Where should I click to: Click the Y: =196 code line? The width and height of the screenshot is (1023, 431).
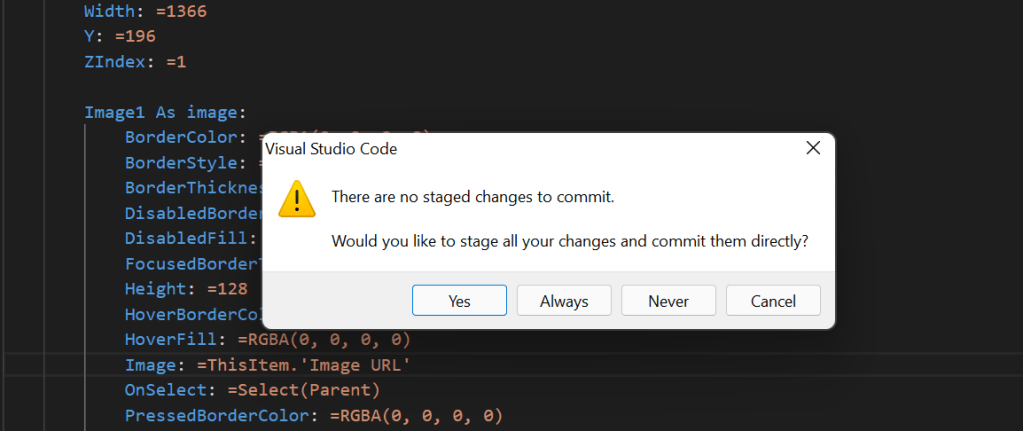point(120,37)
